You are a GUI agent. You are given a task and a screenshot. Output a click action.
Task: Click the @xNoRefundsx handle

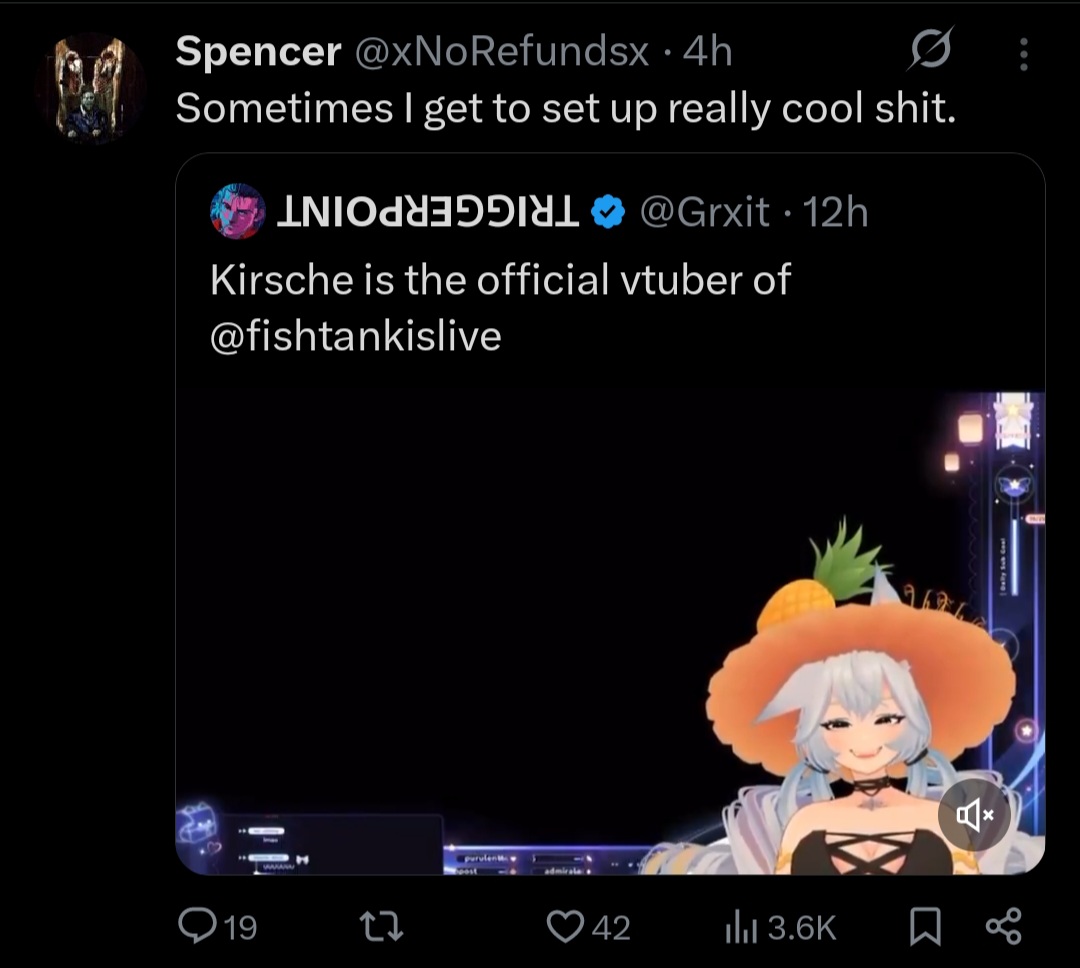(x=503, y=52)
